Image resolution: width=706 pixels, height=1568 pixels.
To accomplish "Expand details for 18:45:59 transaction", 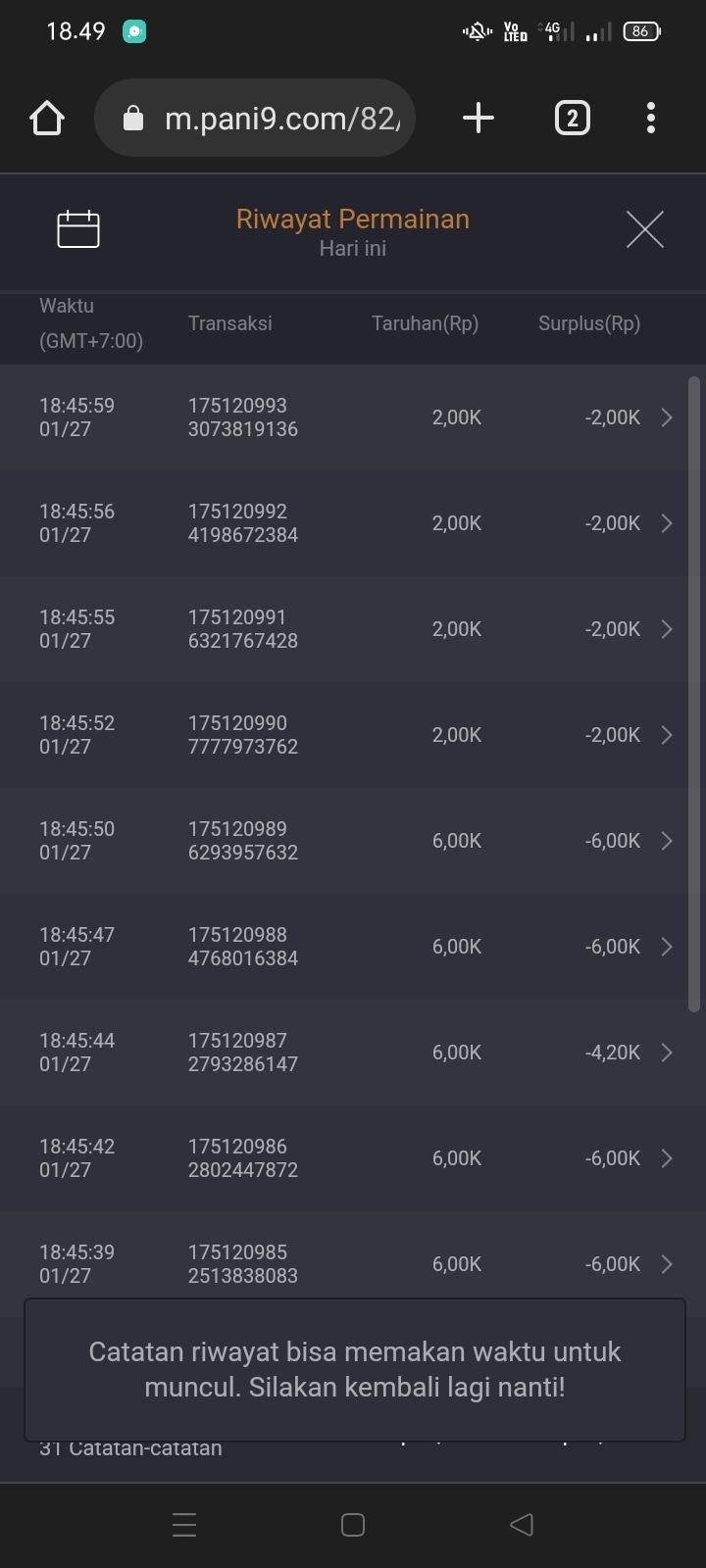I will click(667, 417).
